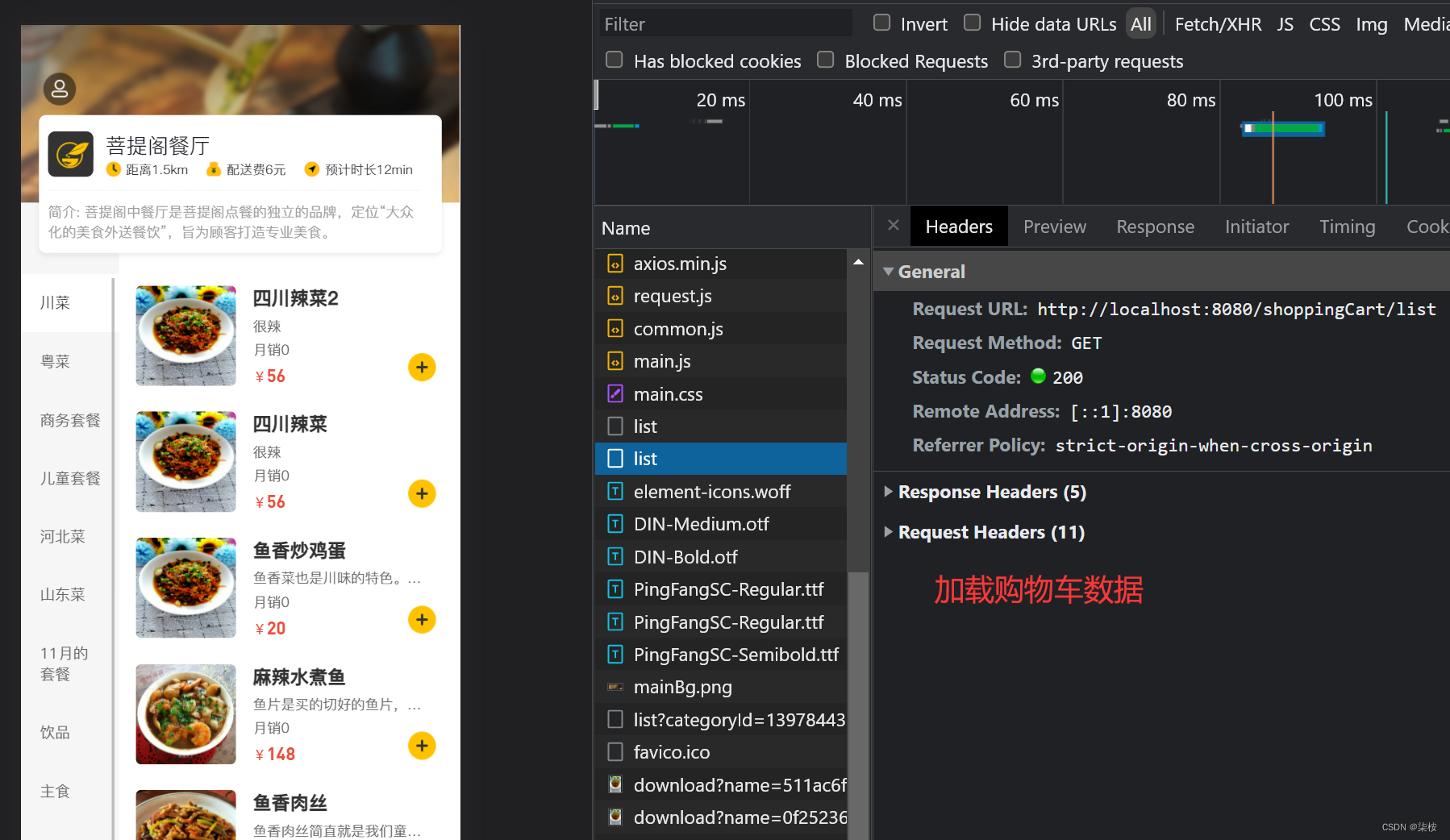Switch to the Response tab

(1155, 227)
